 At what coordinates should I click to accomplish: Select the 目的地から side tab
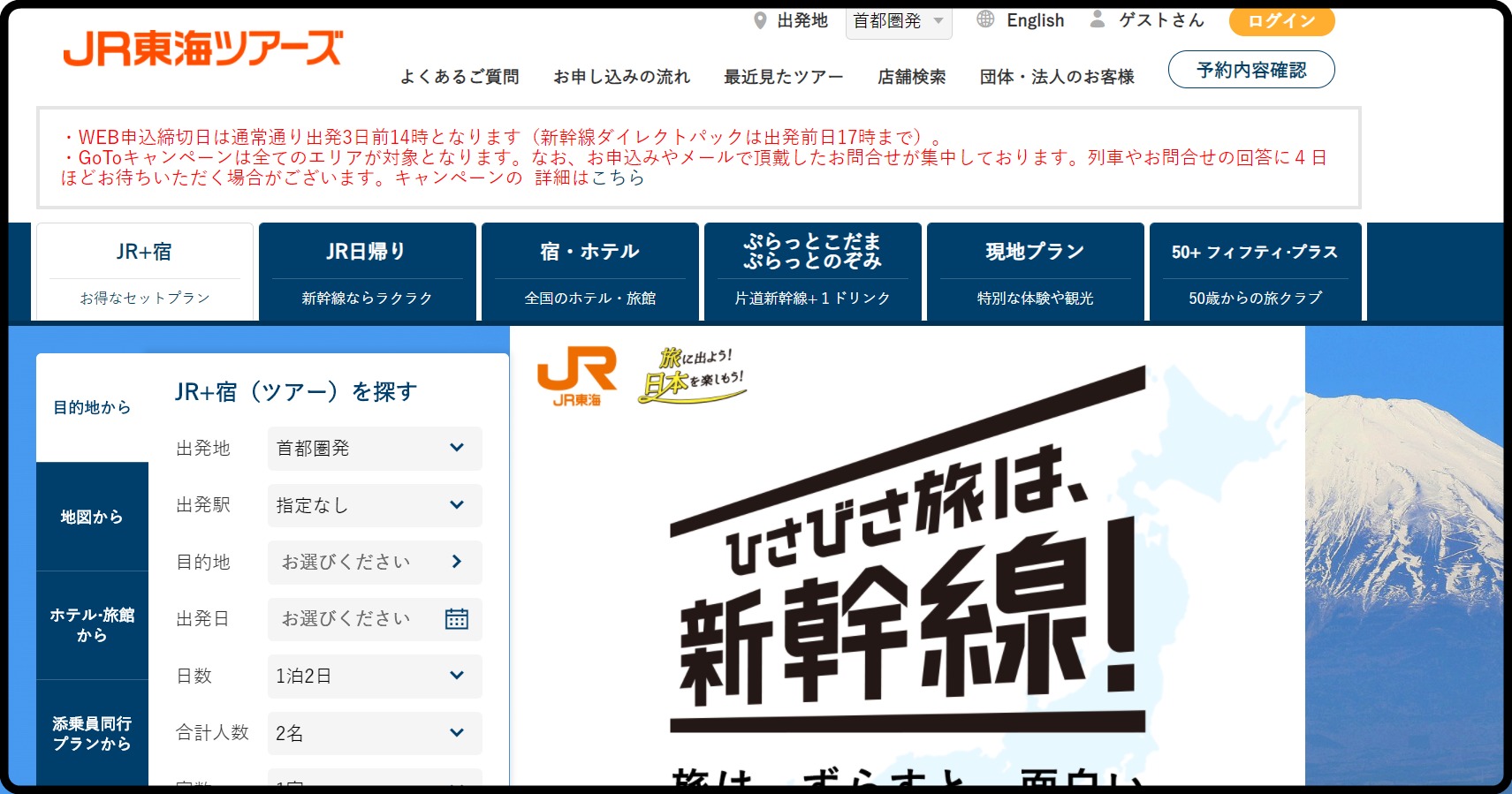click(92, 407)
